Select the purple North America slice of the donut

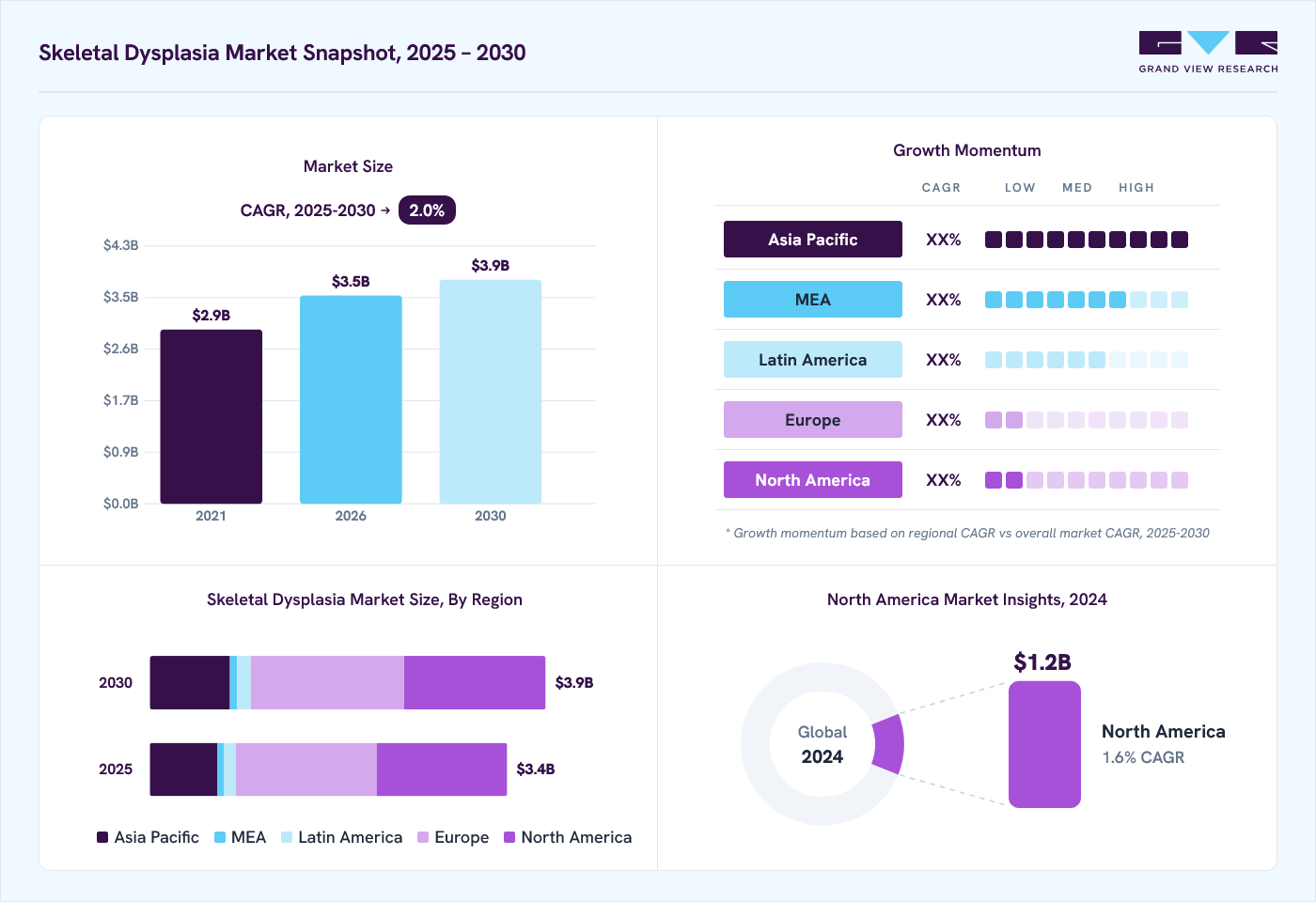[889, 744]
